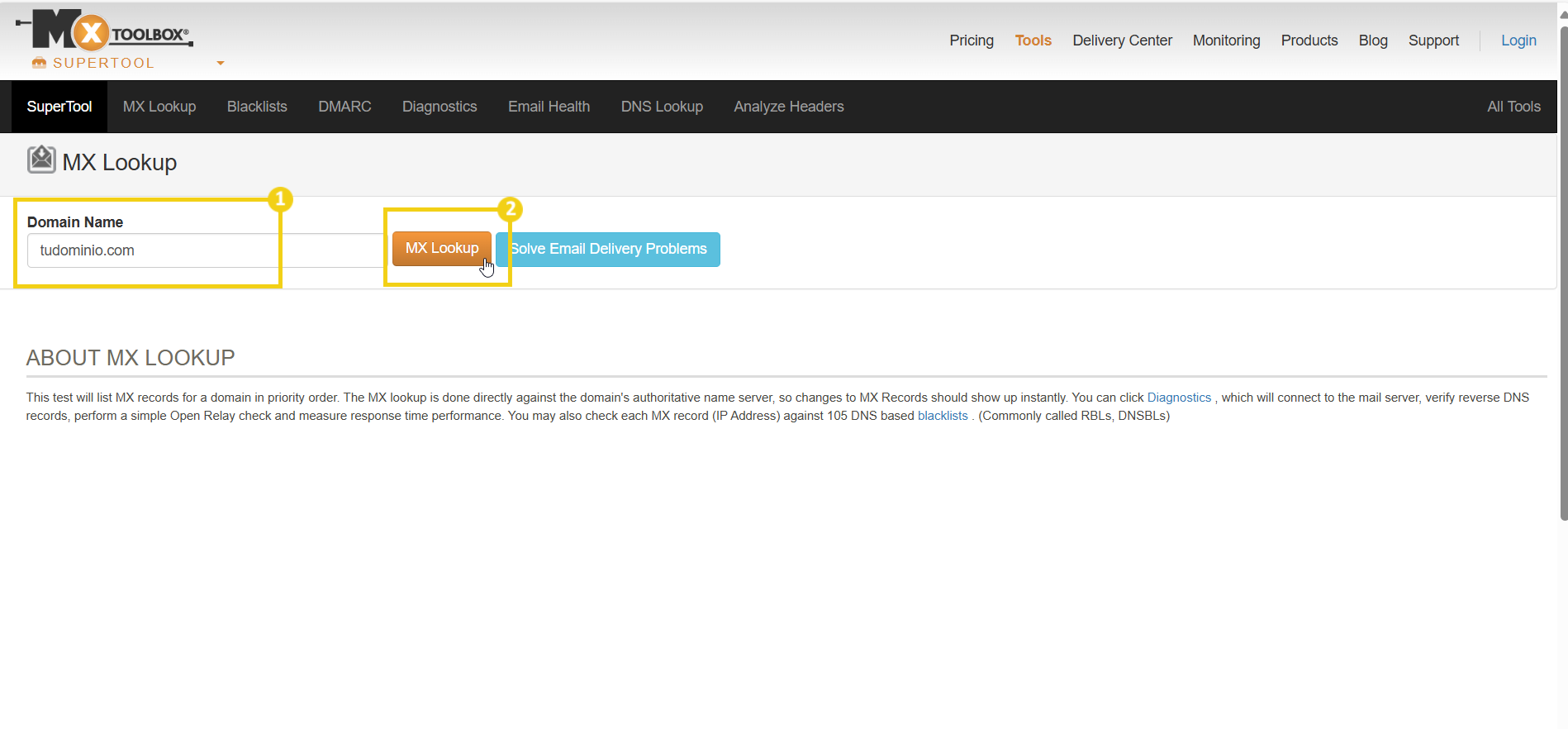Viewport: 1568px width, 729px height.
Task: Expand the SuperTool dropdown arrow
Action: [221, 63]
